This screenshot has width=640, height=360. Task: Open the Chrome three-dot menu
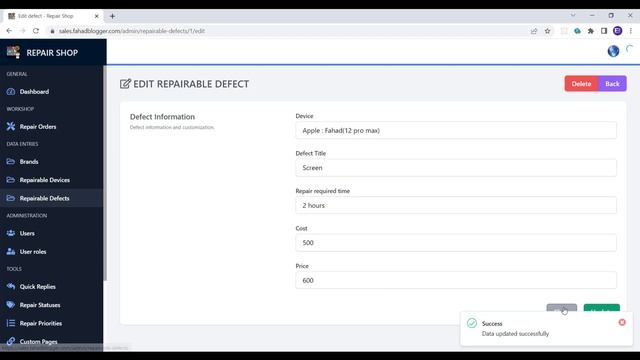631,31
